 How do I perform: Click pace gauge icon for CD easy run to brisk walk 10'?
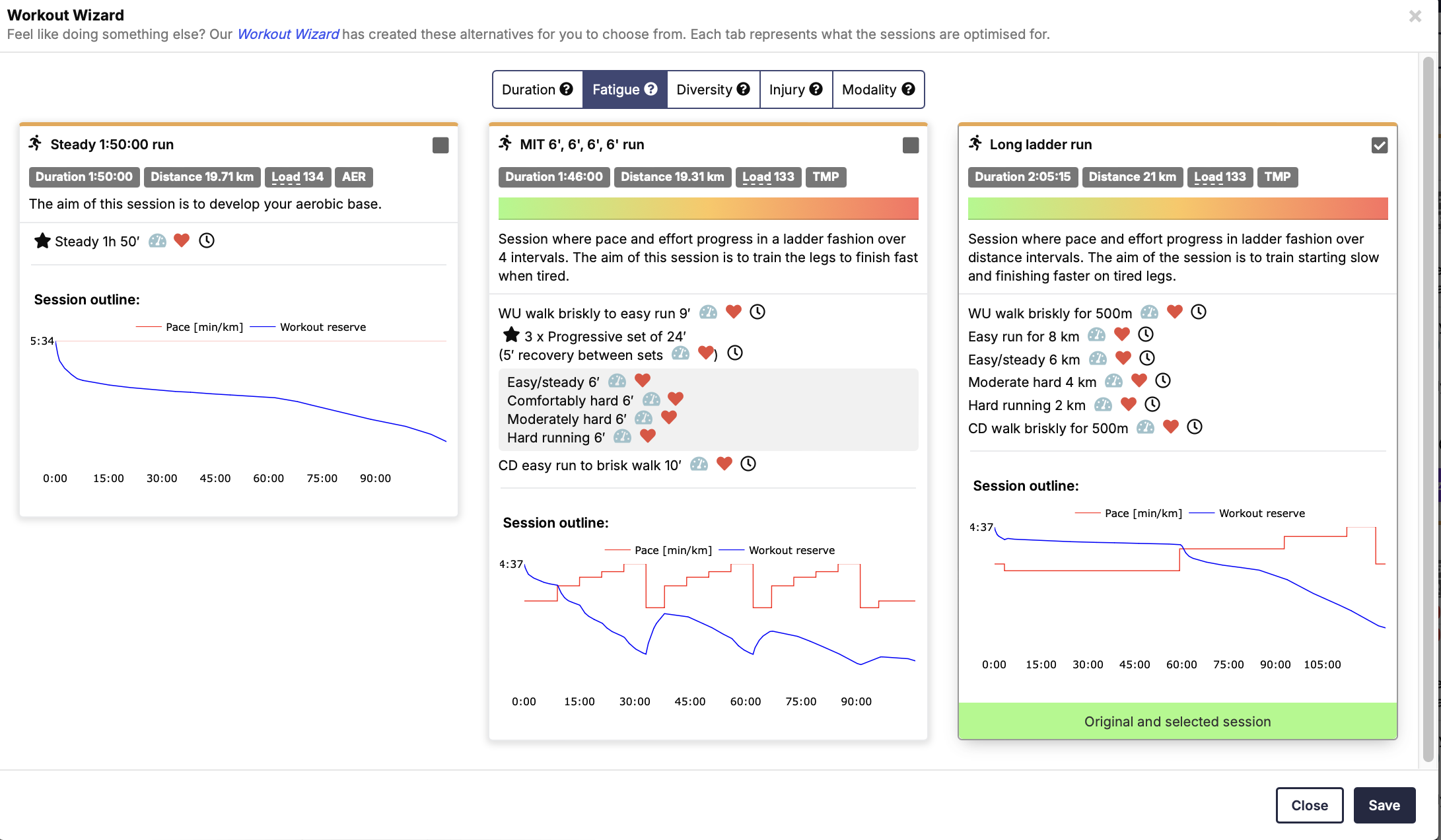tap(699, 464)
